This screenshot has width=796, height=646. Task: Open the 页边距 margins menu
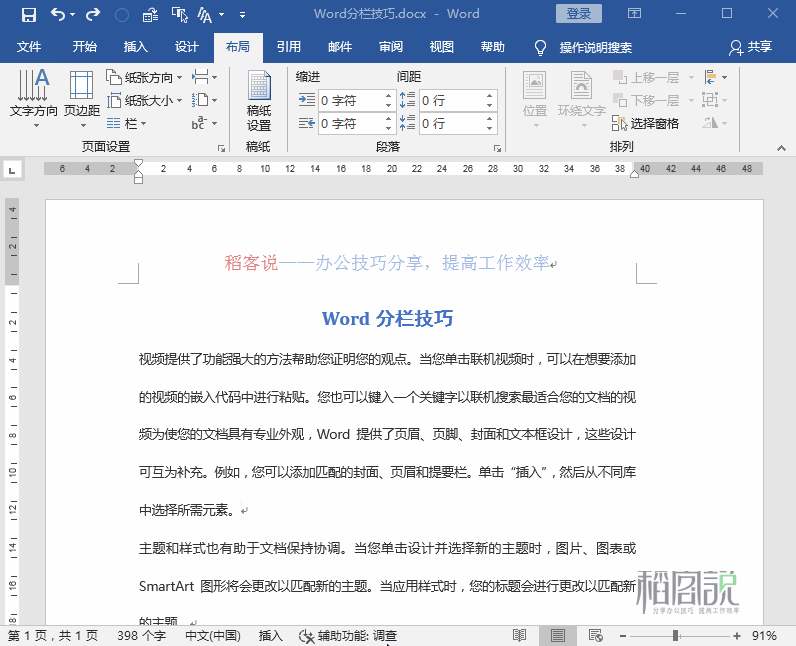coord(82,98)
